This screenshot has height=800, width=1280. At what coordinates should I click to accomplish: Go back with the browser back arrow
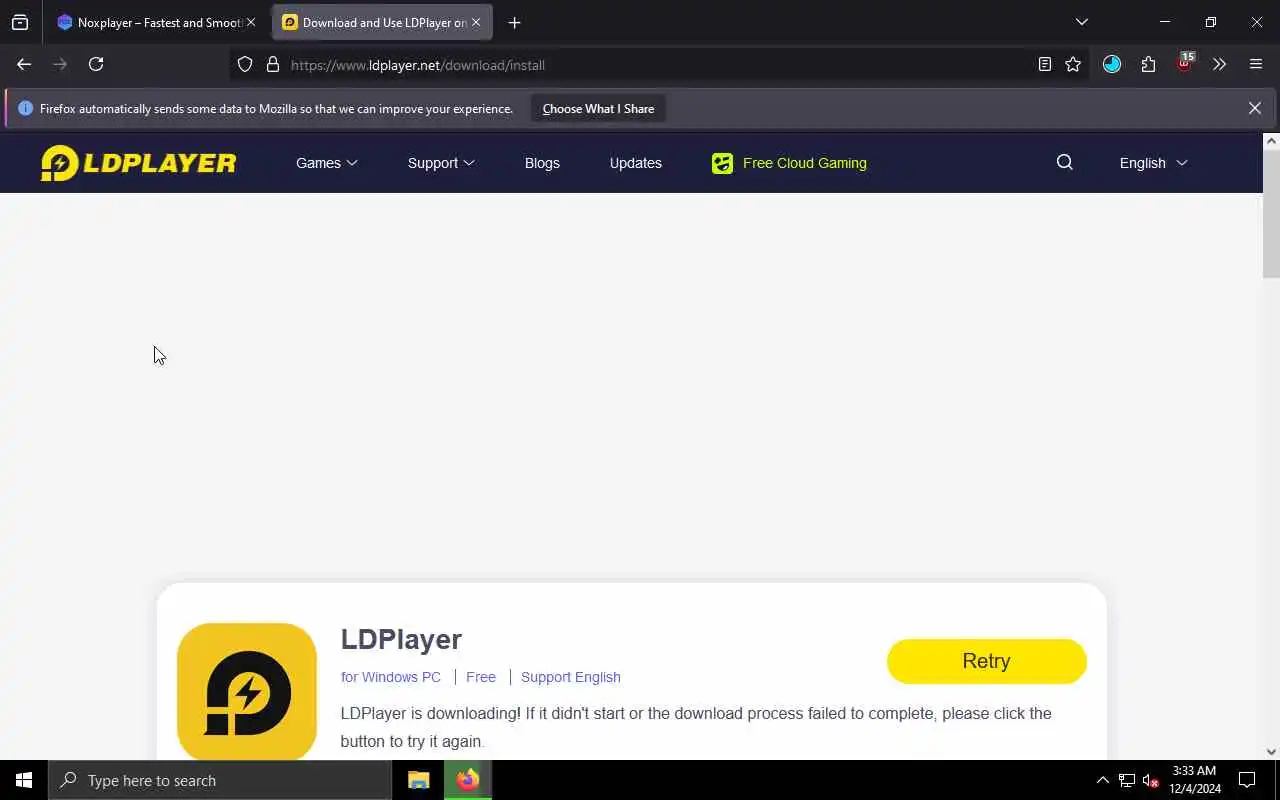click(24, 64)
